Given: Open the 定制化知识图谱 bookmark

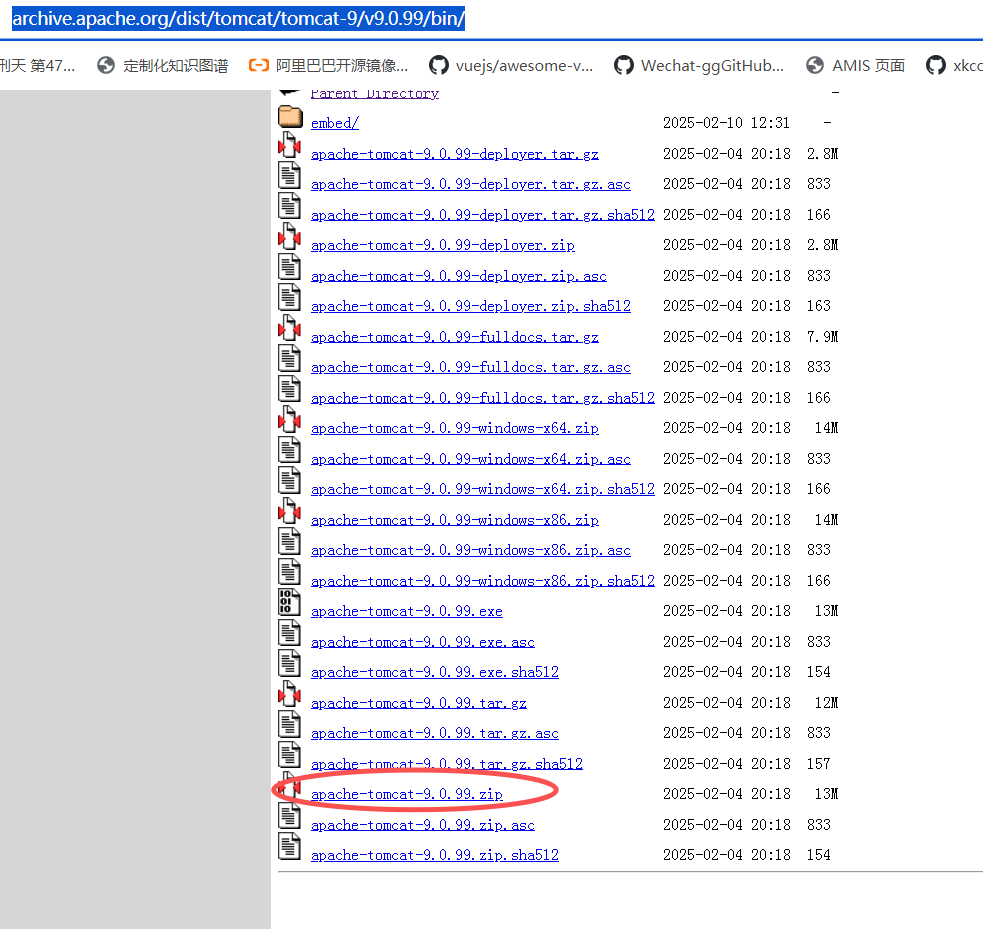Looking at the screenshot, I should [x=163, y=65].
